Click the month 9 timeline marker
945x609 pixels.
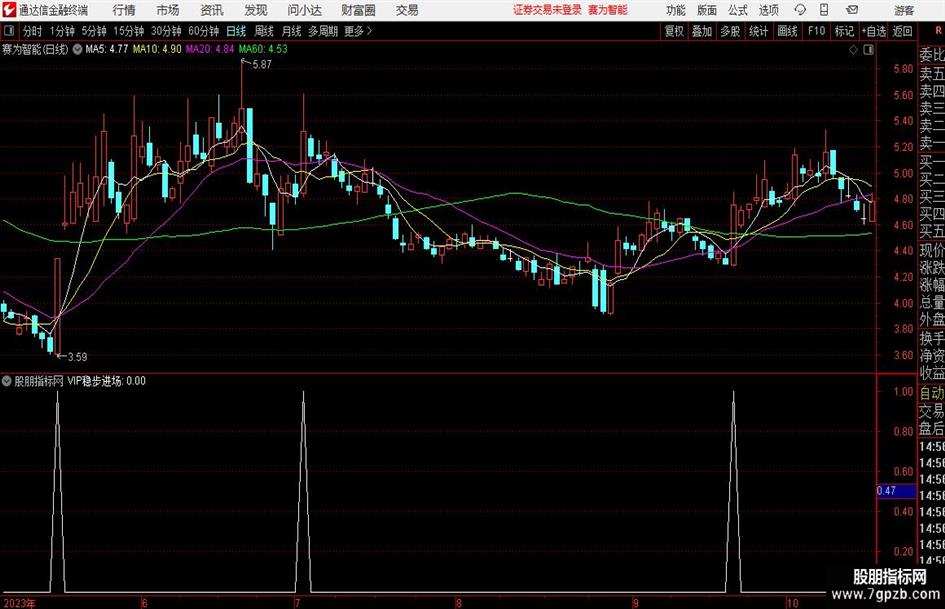coord(635,603)
